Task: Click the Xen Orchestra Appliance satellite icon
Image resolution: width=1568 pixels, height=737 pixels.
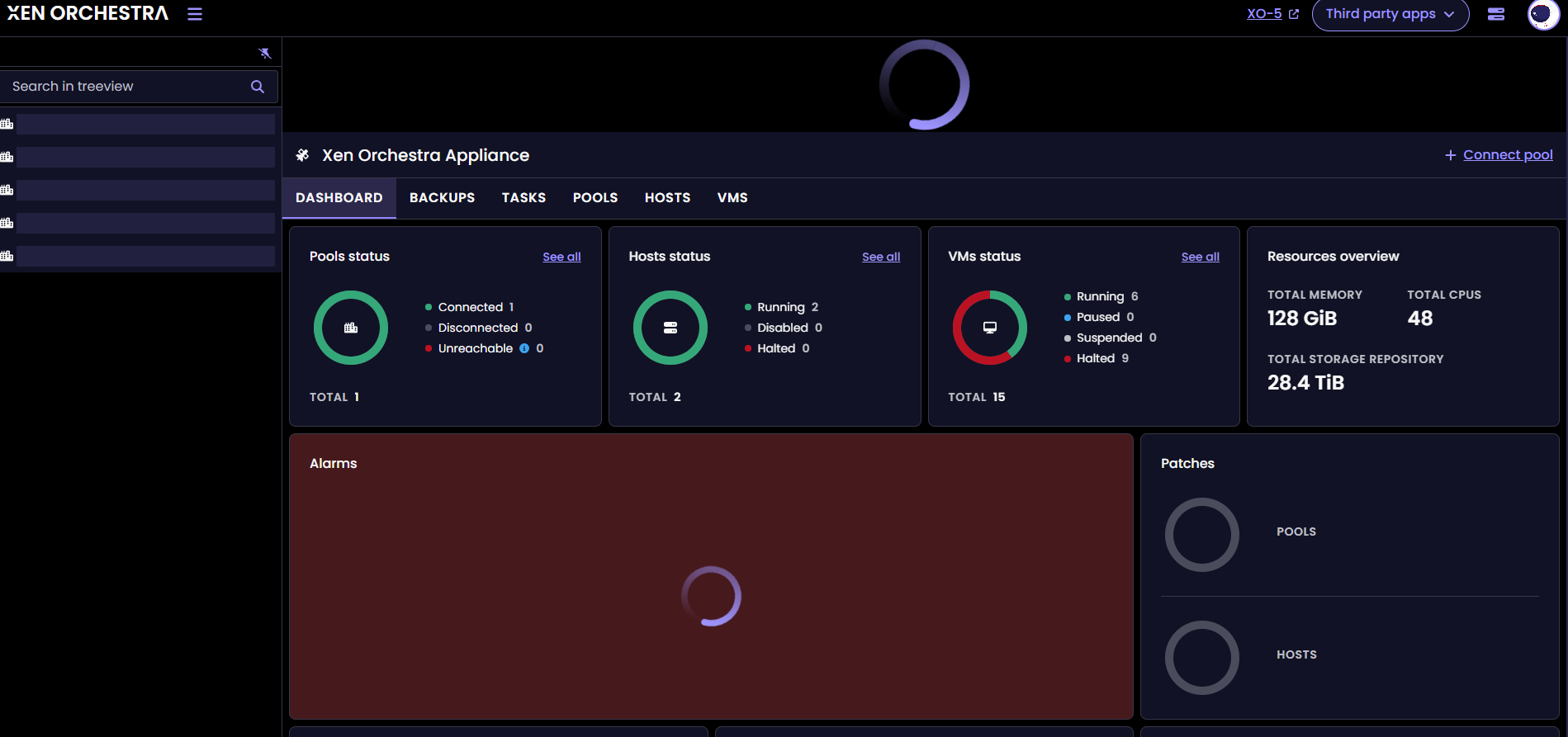Action: 303,155
